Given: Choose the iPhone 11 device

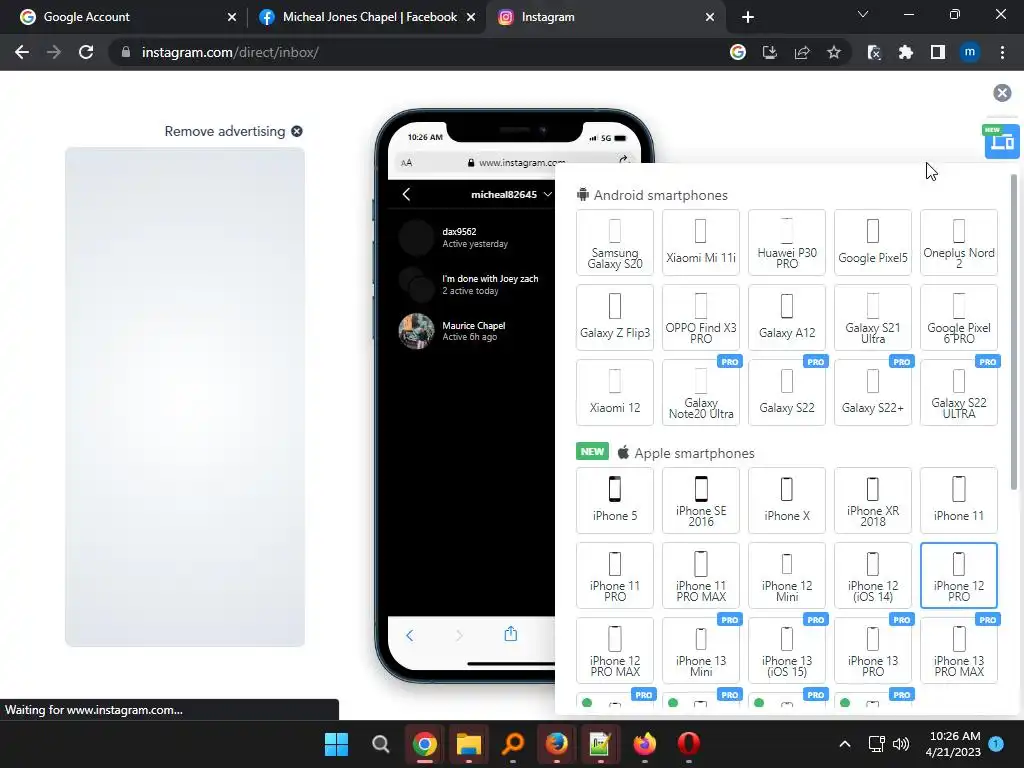Looking at the screenshot, I should coord(959,500).
